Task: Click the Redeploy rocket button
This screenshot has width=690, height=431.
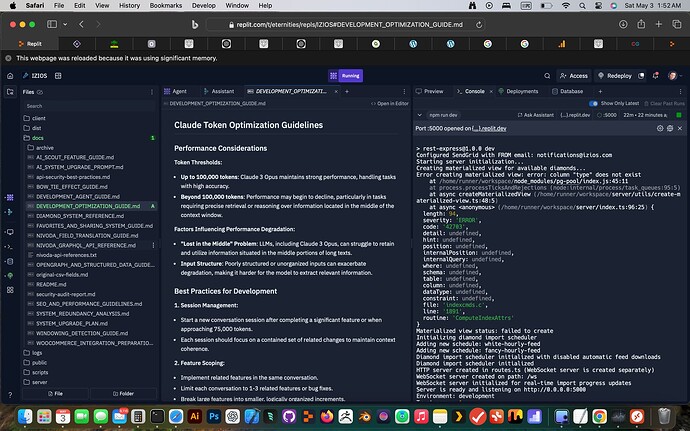Action: click(614, 75)
